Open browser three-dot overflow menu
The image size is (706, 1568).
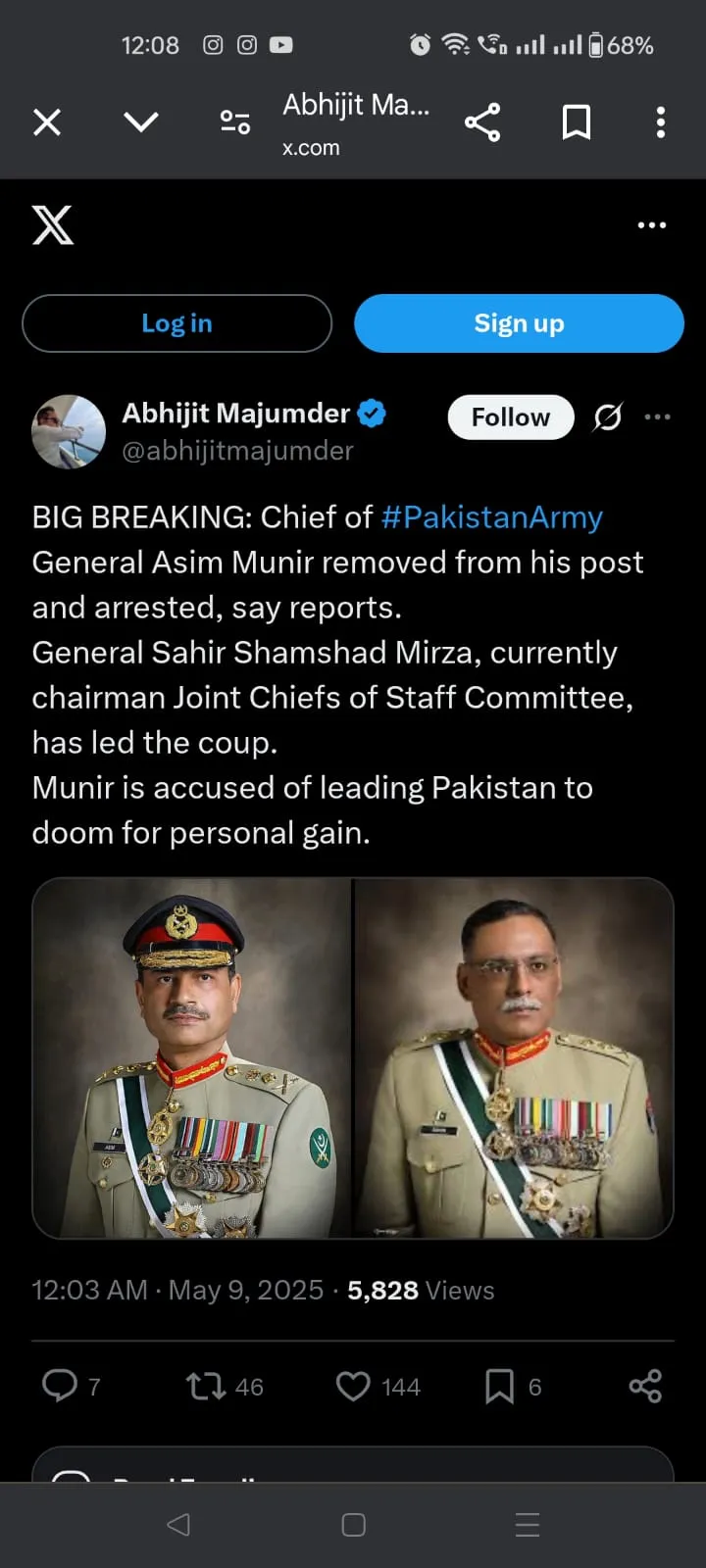point(661,122)
